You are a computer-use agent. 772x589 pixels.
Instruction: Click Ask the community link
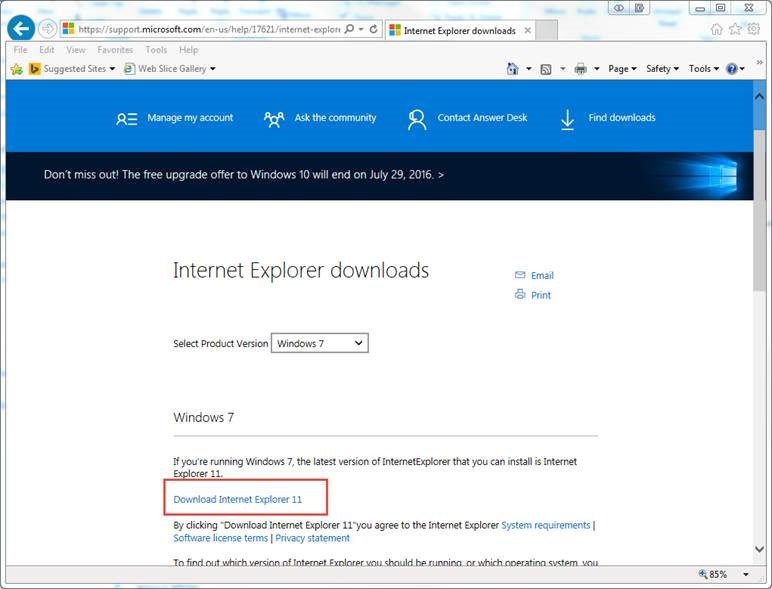coord(335,118)
